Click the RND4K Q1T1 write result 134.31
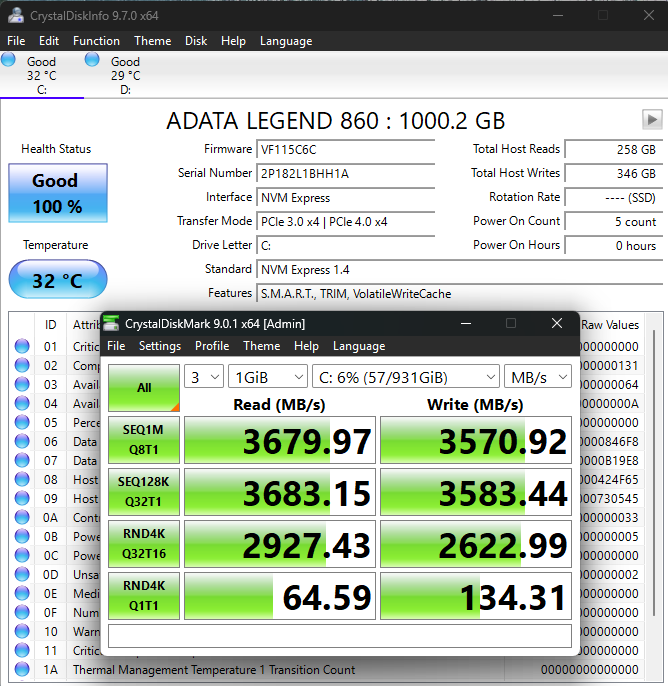Image resolution: width=668 pixels, height=686 pixels. point(476,596)
